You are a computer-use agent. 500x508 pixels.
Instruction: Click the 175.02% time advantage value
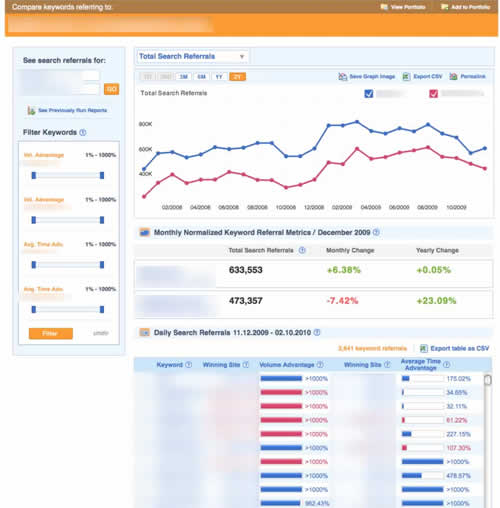click(x=458, y=379)
